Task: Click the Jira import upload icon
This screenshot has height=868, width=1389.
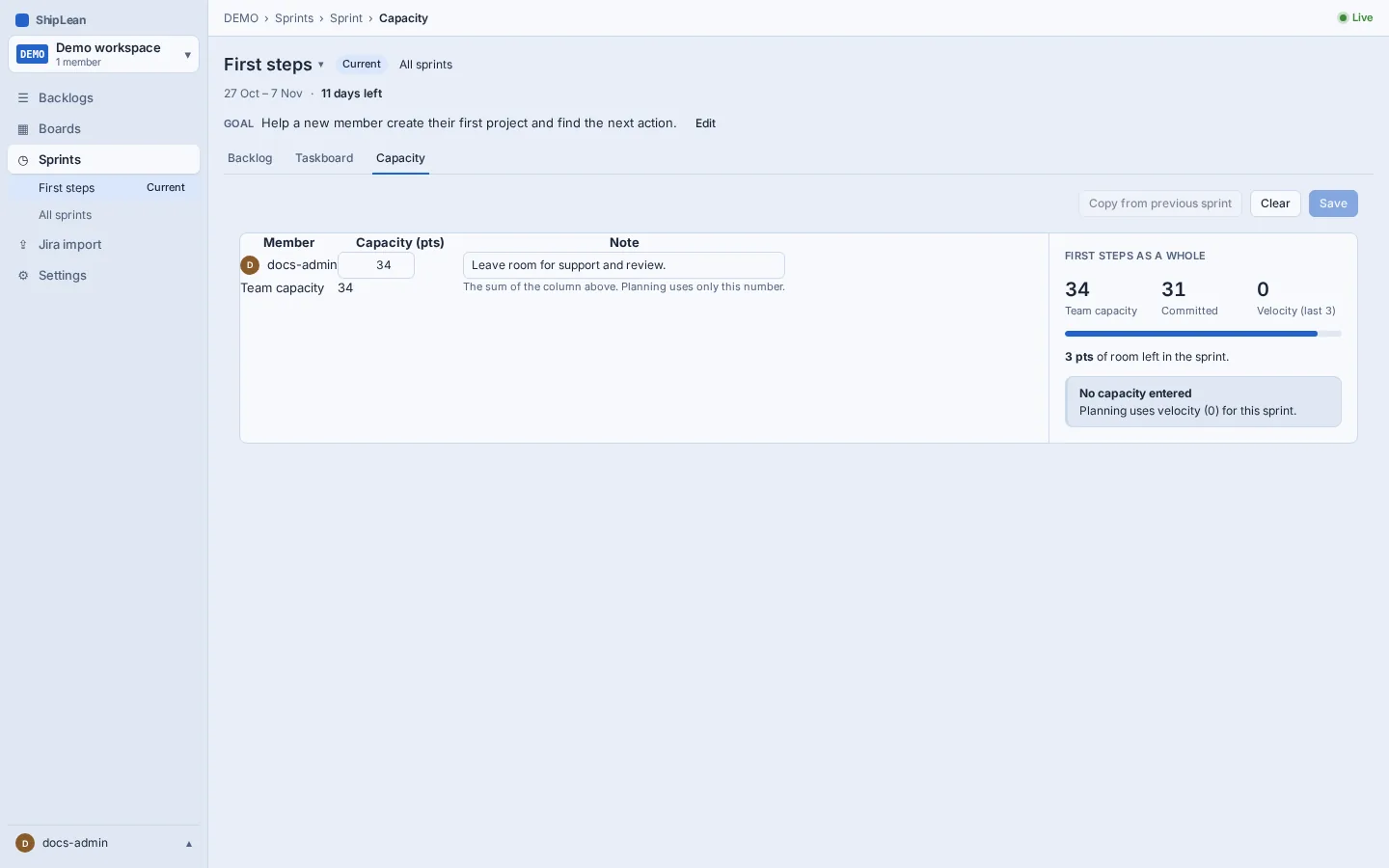Action: tap(23, 245)
